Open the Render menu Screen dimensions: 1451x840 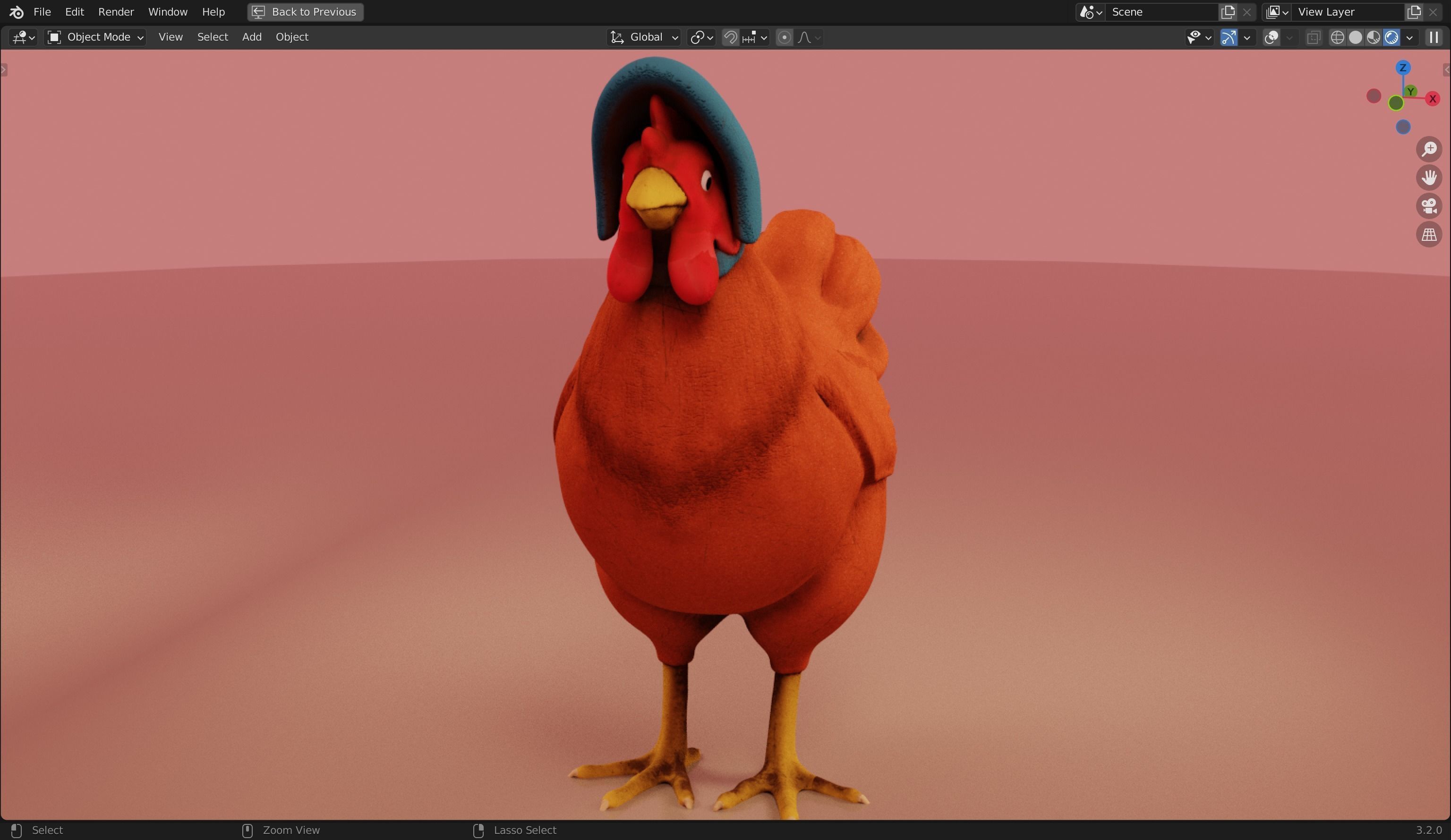tap(116, 11)
